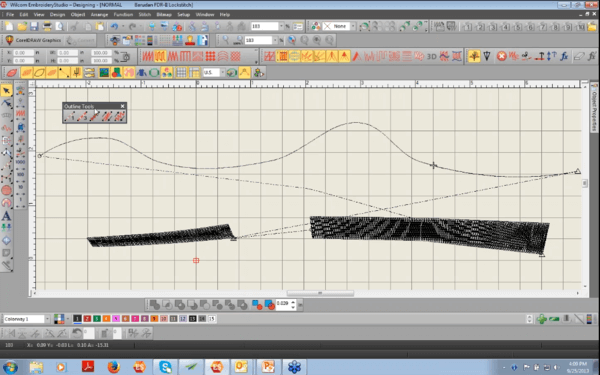The height and width of the screenshot is (375, 600).
Task: Click the red cancel X icon
Action: [x=501, y=56]
